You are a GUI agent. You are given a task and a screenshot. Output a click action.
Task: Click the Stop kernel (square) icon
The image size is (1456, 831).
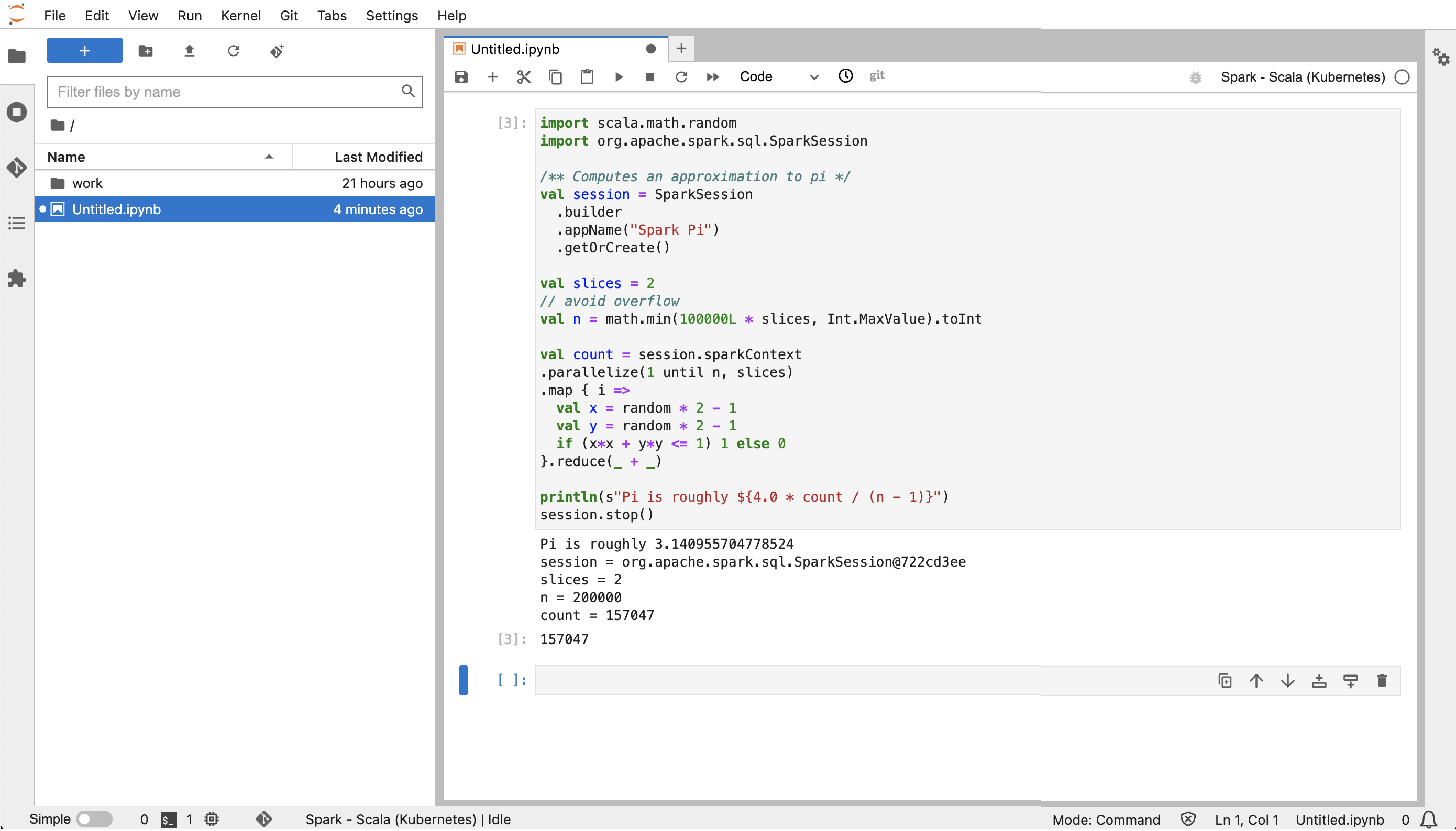(x=649, y=76)
